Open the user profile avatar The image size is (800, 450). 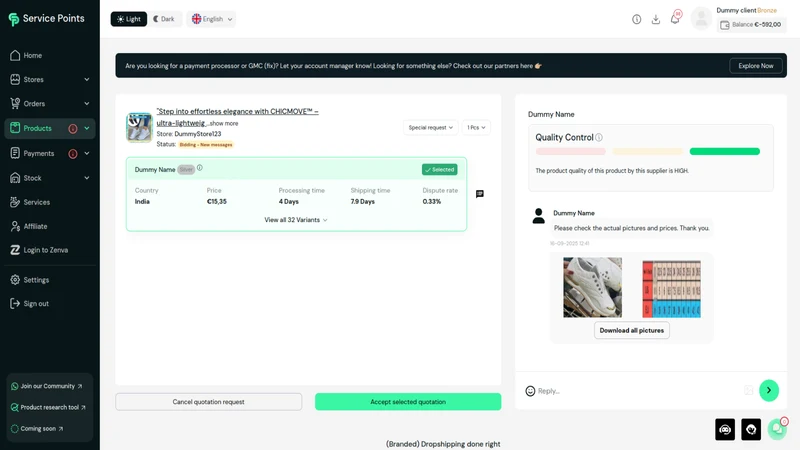point(702,19)
